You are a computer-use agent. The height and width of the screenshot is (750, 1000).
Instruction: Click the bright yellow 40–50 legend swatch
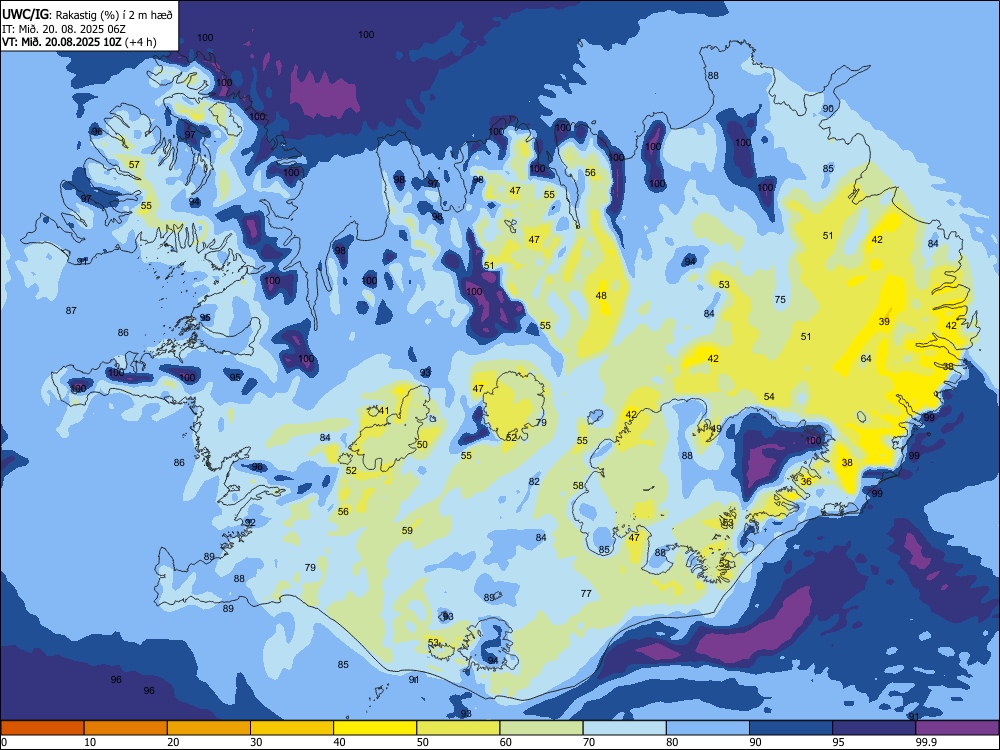(x=375, y=728)
